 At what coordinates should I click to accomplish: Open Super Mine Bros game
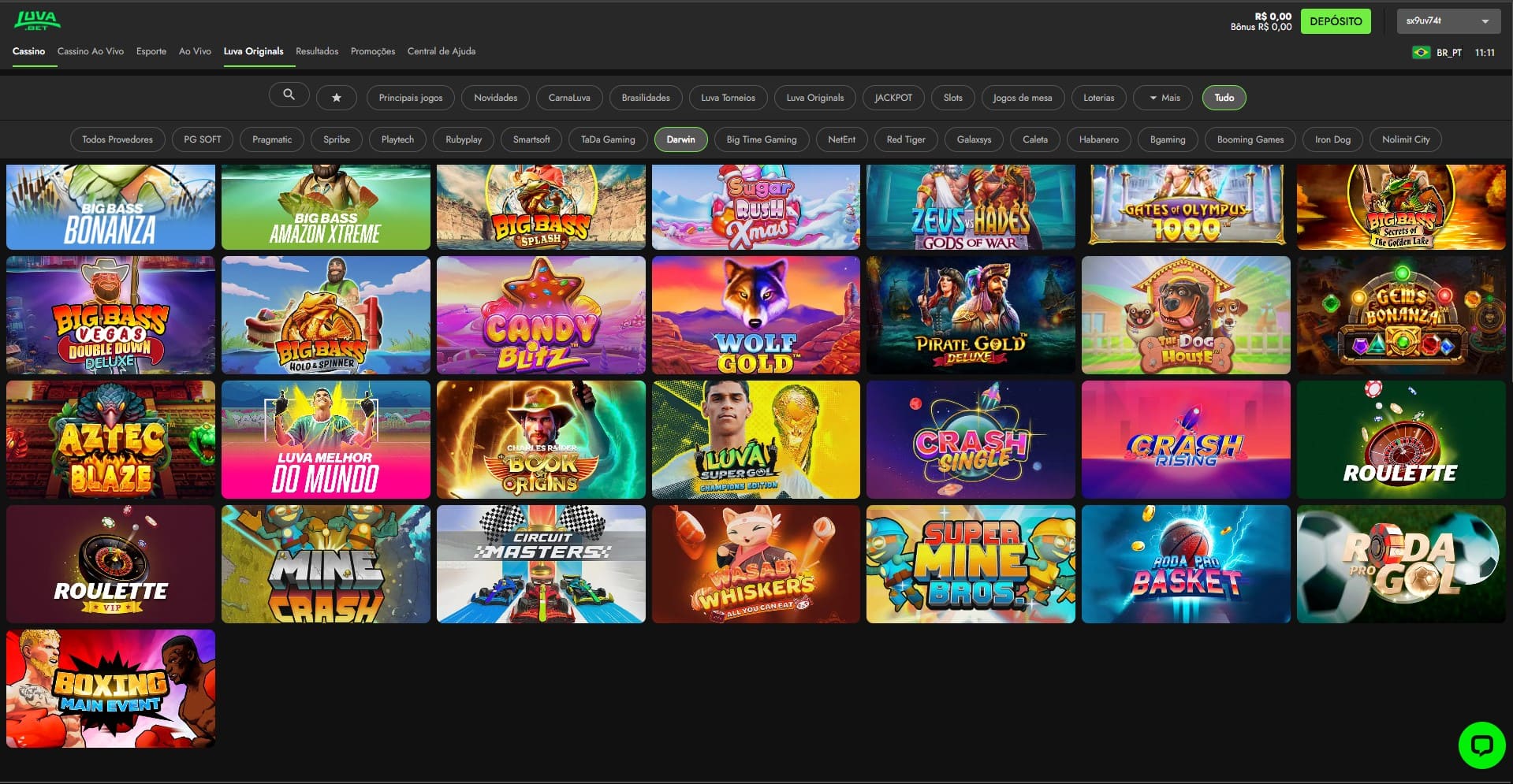click(971, 564)
